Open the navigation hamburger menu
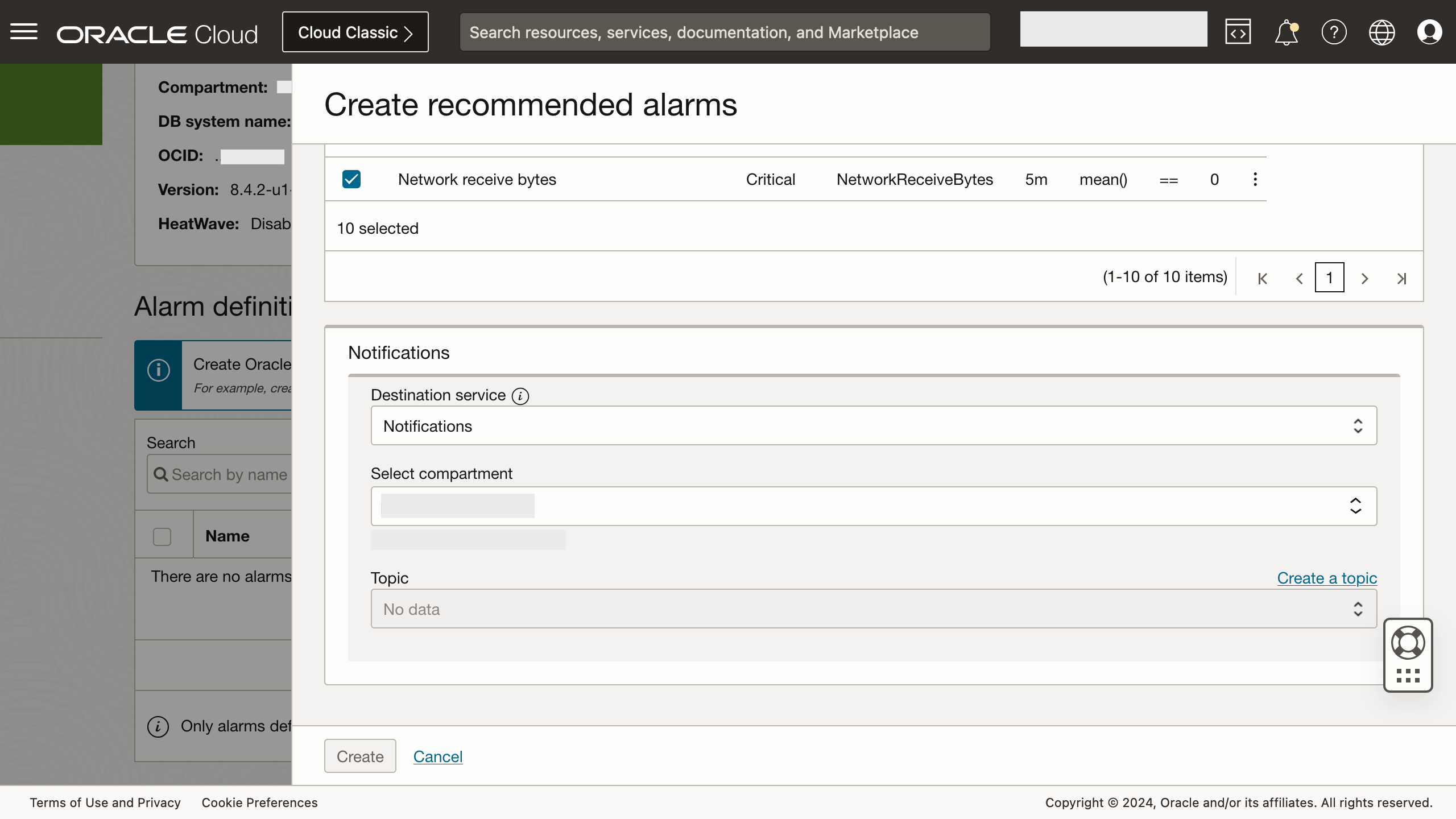Viewport: 1456px width, 819px height. click(24, 31)
